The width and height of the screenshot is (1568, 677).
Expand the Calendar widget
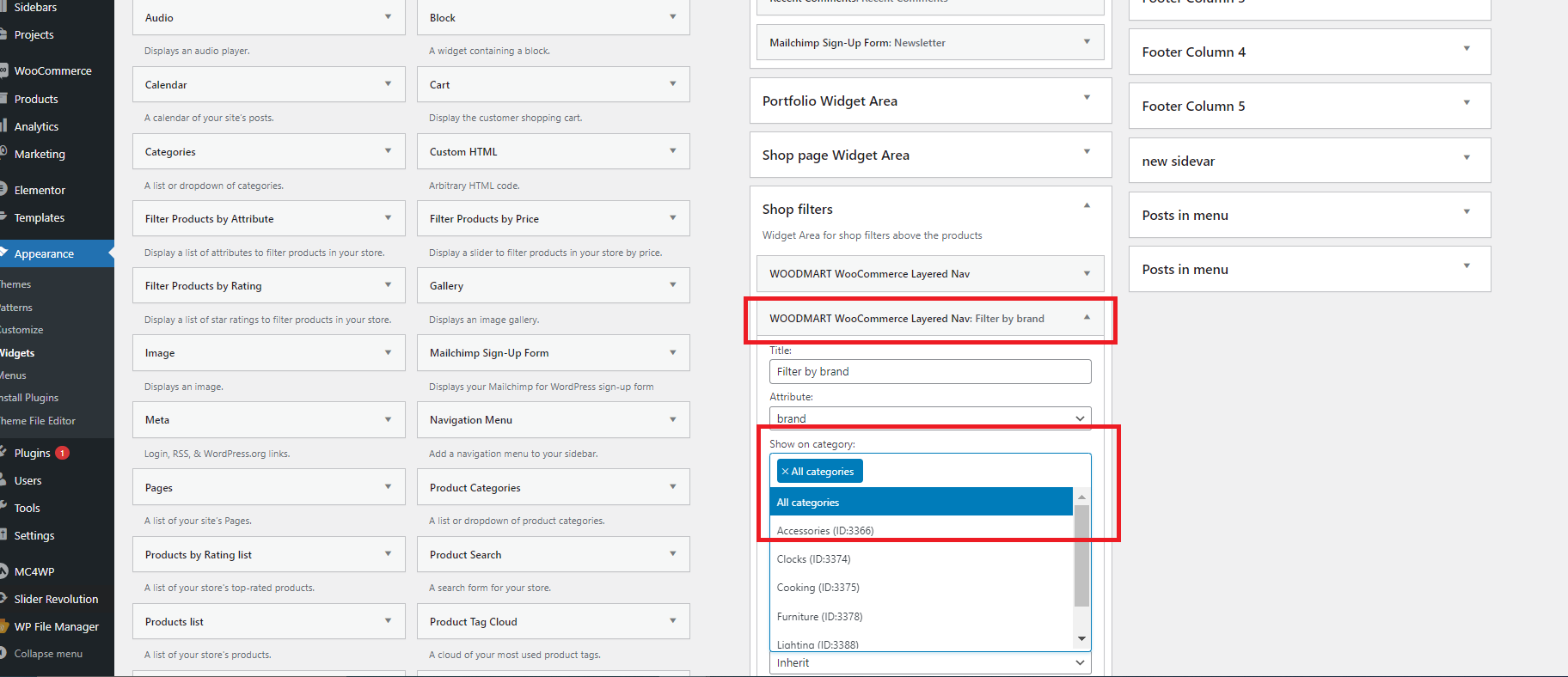(388, 84)
